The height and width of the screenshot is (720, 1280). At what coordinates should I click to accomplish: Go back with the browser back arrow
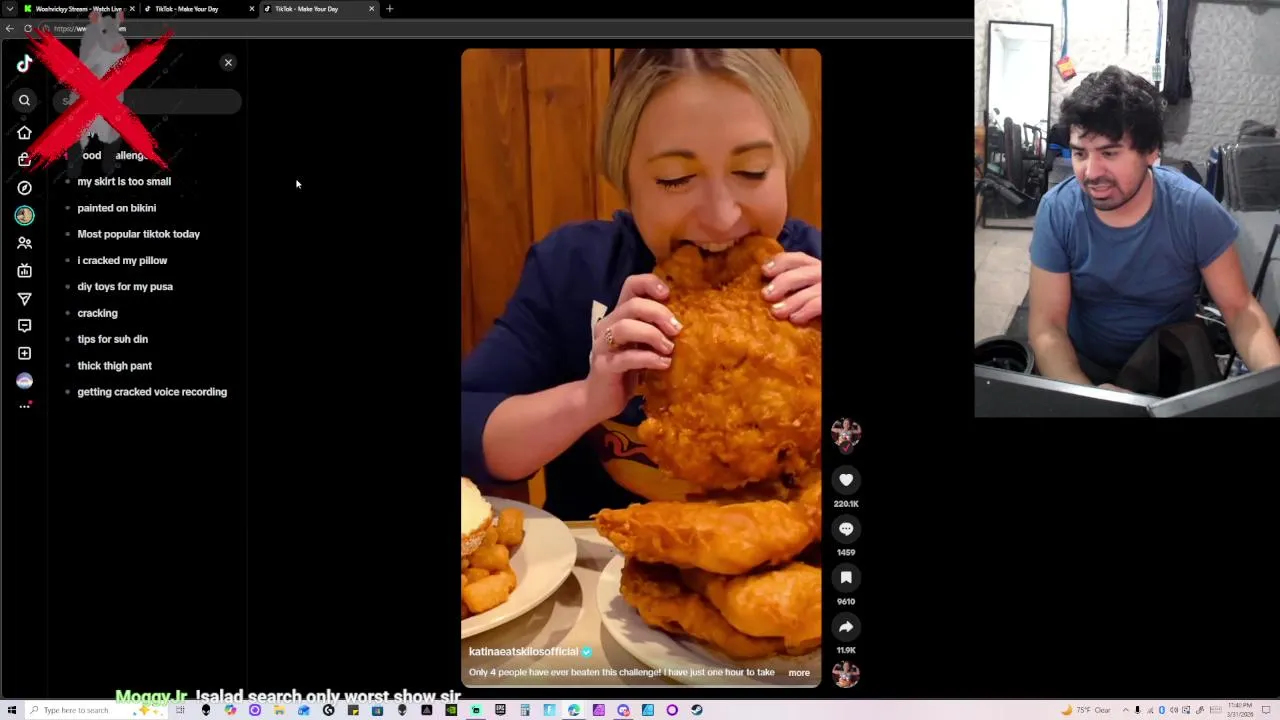click(x=10, y=28)
